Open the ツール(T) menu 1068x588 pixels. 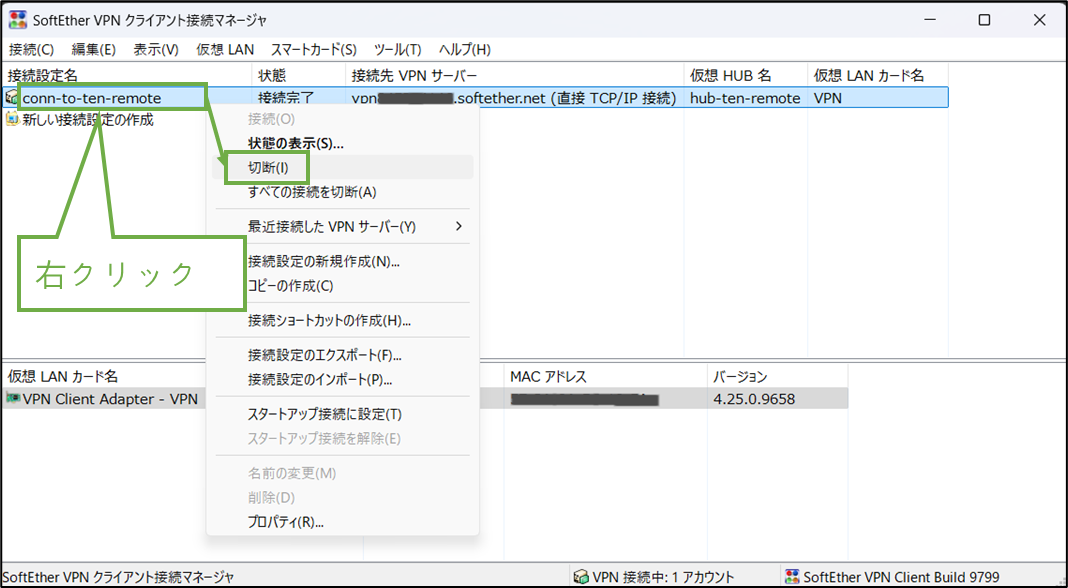[x=397, y=50]
